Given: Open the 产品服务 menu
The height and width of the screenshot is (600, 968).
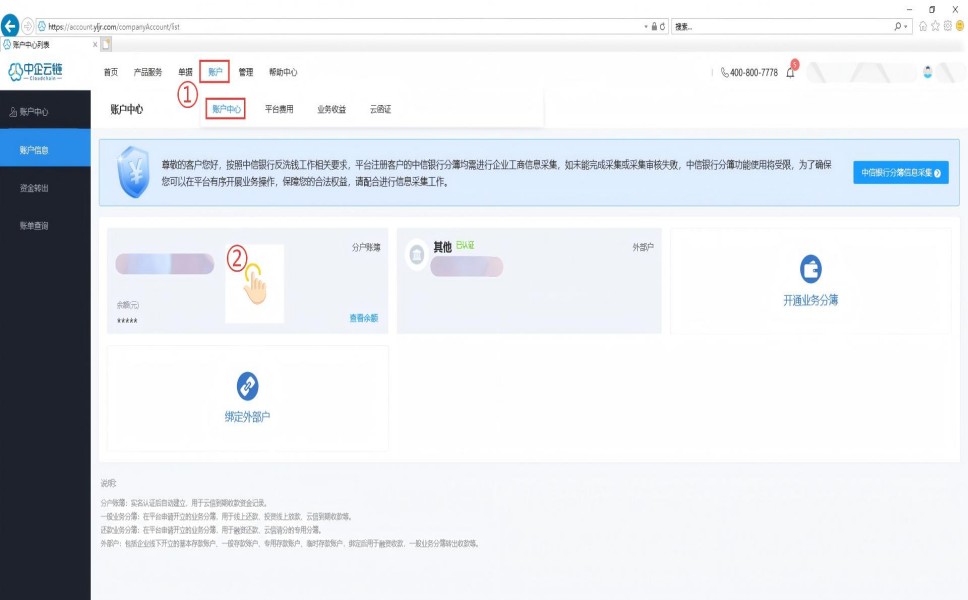Looking at the screenshot, I should tap(148, 72).
